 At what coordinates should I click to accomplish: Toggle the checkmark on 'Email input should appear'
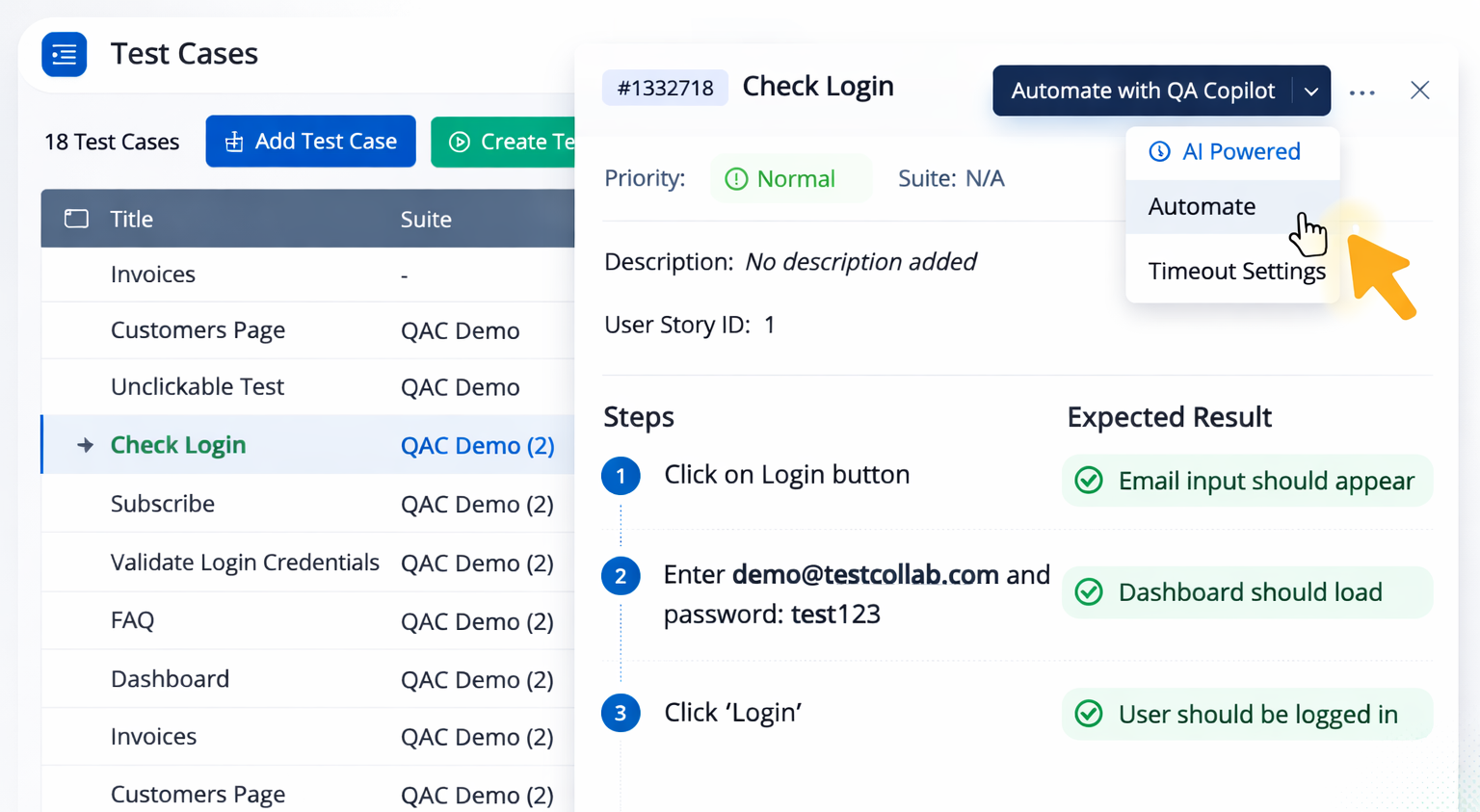[1089, 480]
